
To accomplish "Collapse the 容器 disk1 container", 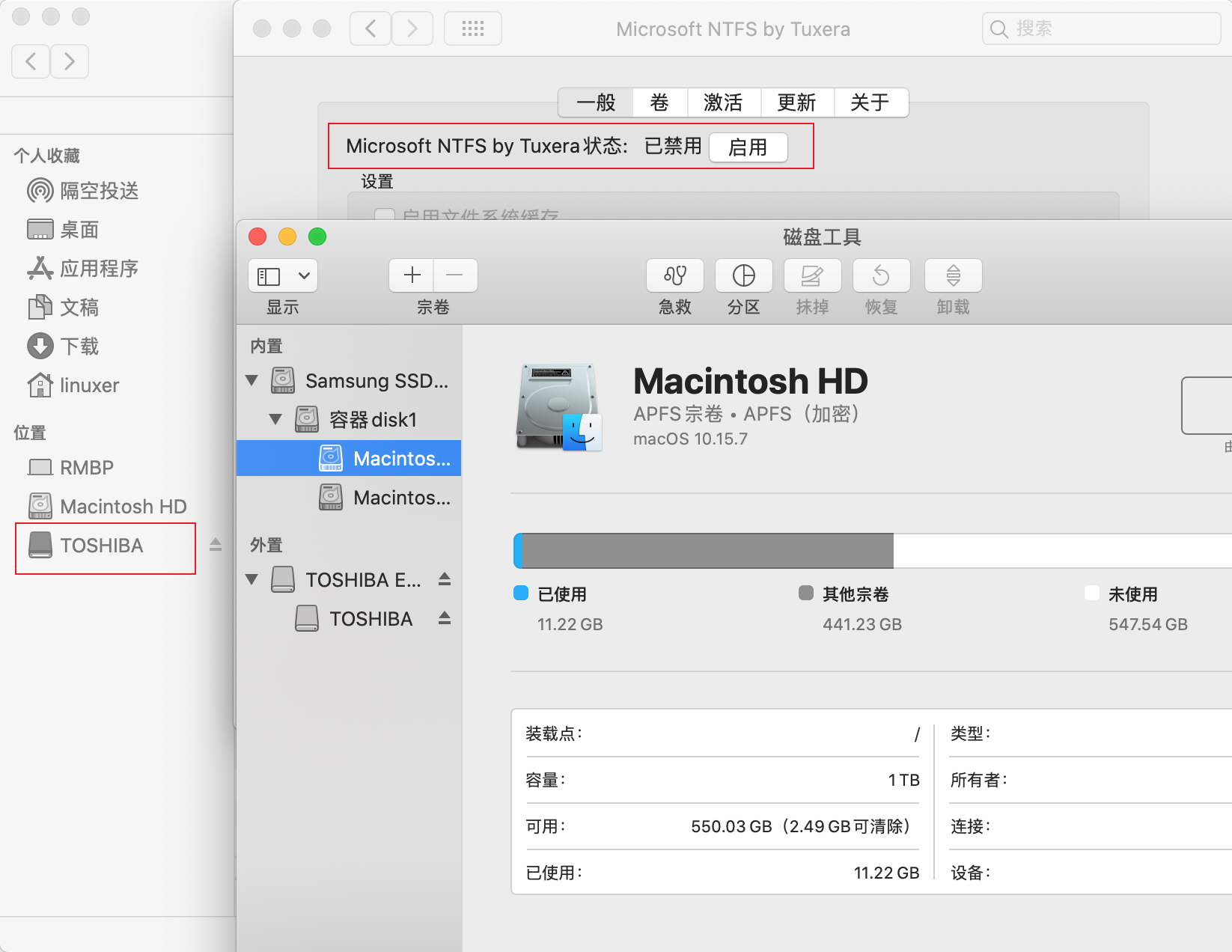I will pyautogui.click(x=275, y=420).
